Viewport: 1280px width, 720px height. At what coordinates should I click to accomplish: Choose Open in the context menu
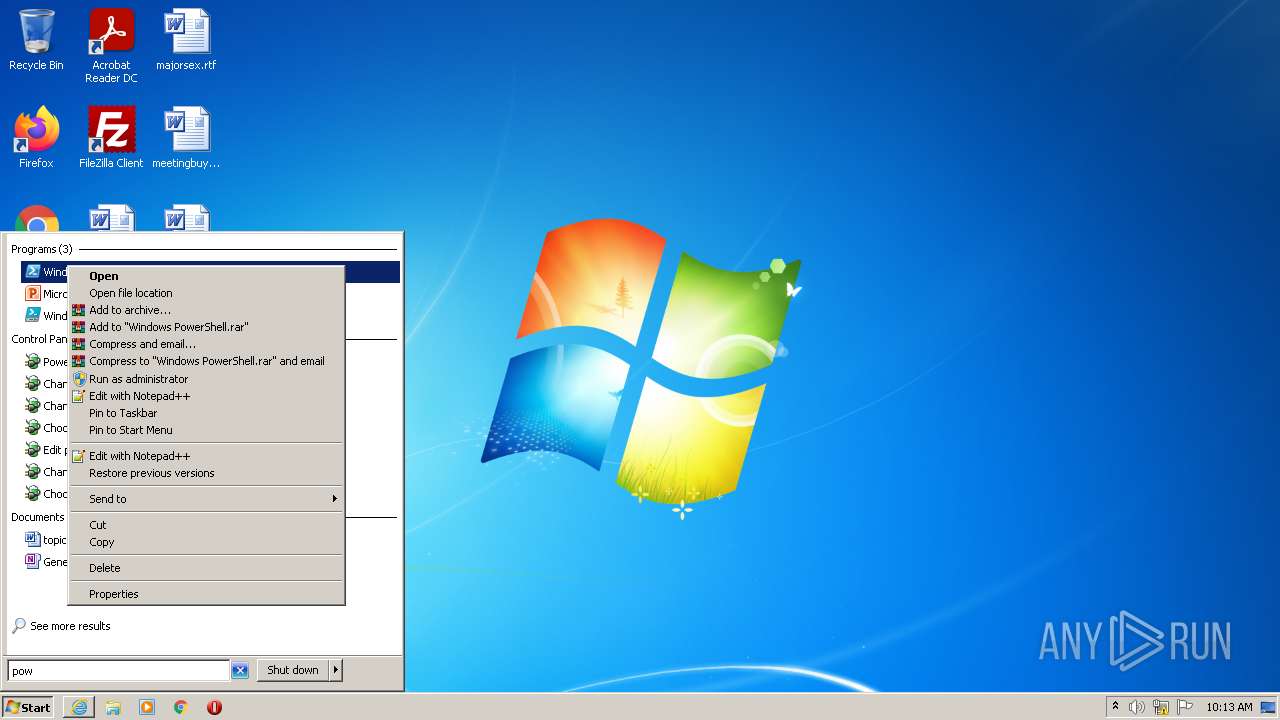[x=206, y=276]
